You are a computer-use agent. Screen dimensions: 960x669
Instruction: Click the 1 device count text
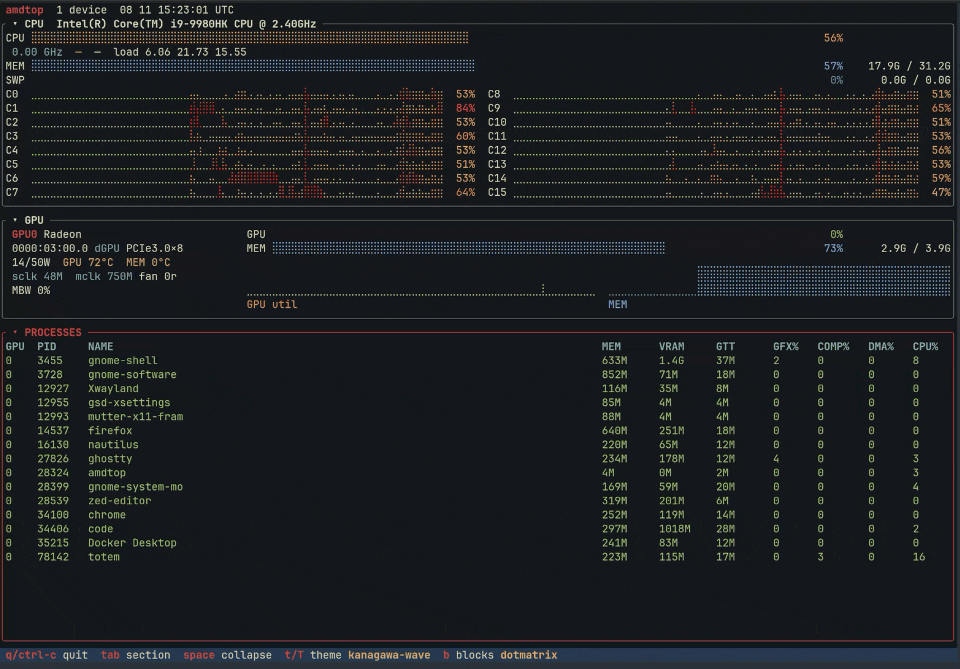(x=81, y=10)
